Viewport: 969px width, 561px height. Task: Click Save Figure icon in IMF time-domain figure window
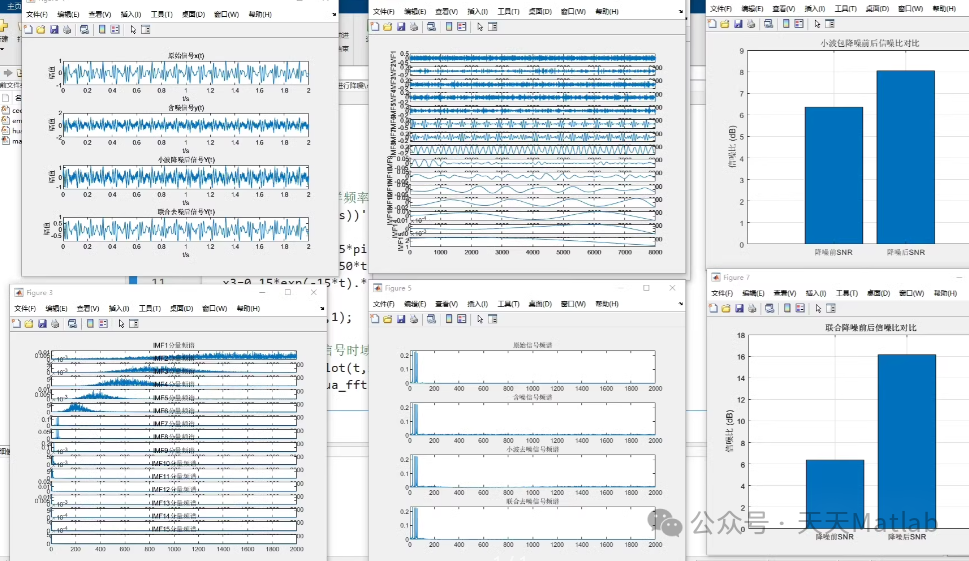[x=400, y=27]
